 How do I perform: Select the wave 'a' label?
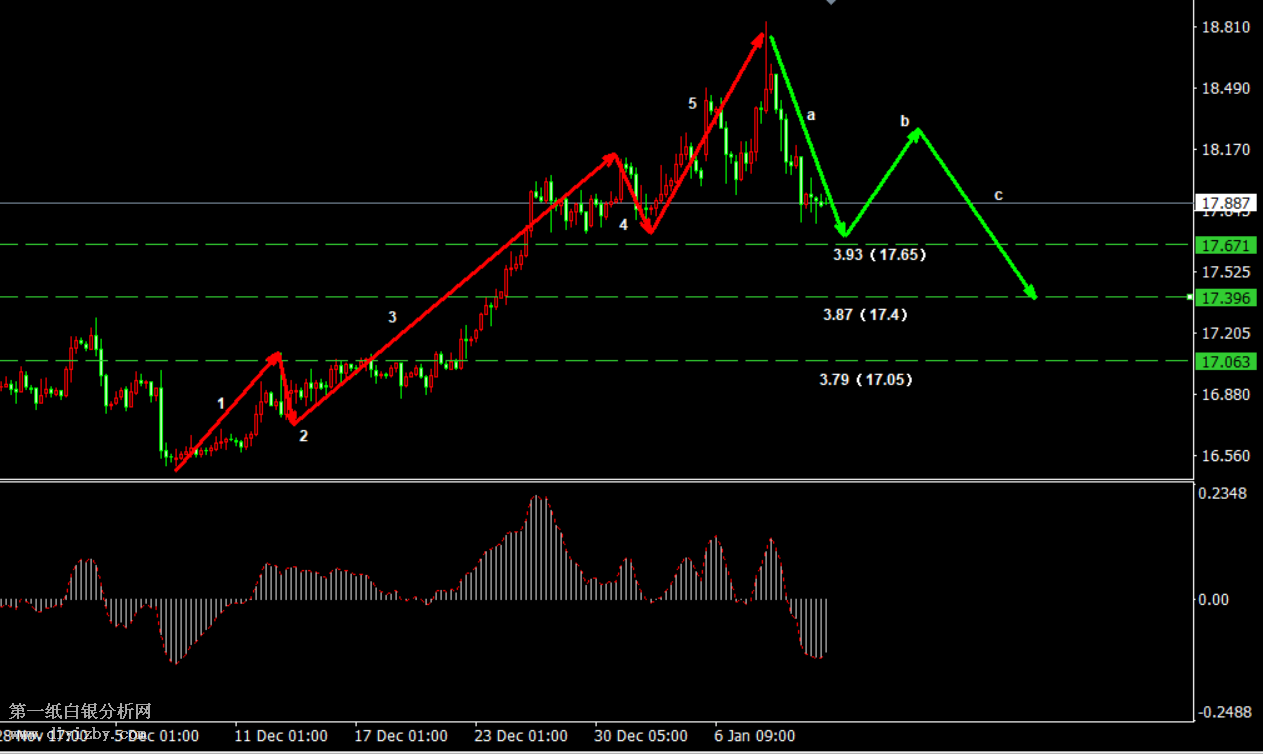[x=811, y=115]
